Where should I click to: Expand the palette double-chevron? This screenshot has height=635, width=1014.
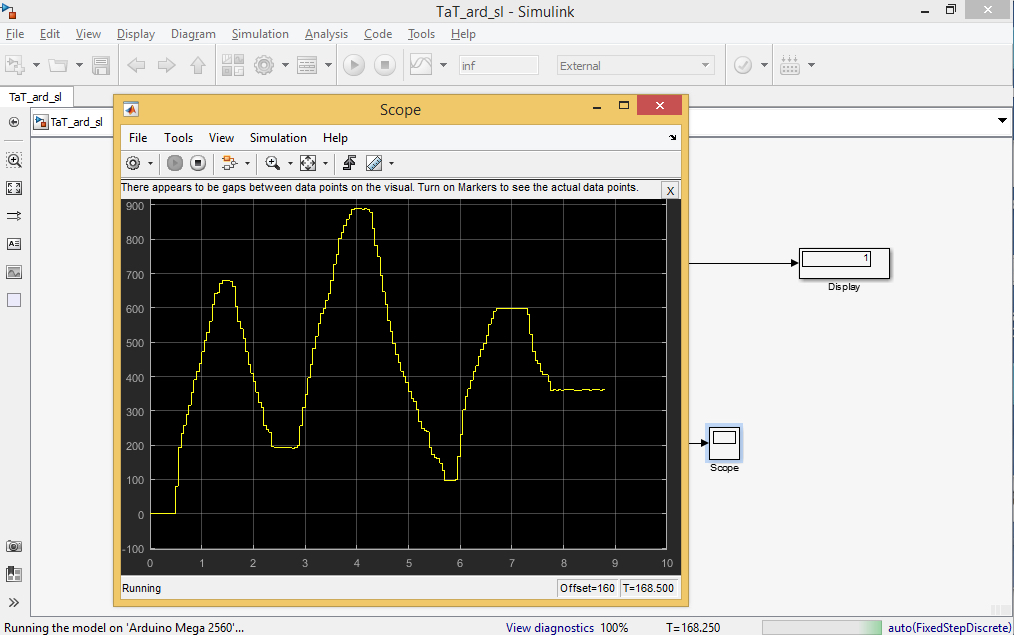[x=14, y=603]
